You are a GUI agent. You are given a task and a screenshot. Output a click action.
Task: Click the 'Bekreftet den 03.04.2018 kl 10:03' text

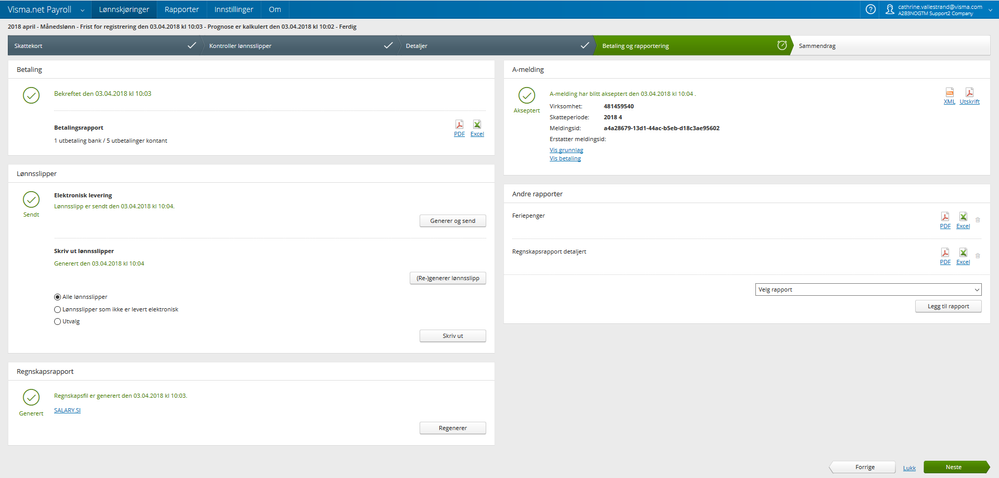click(x=103, y=94)
